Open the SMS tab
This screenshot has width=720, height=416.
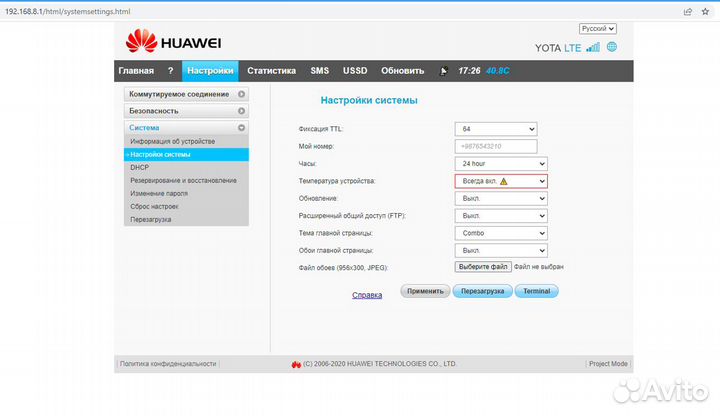click(x=319, y=71)
